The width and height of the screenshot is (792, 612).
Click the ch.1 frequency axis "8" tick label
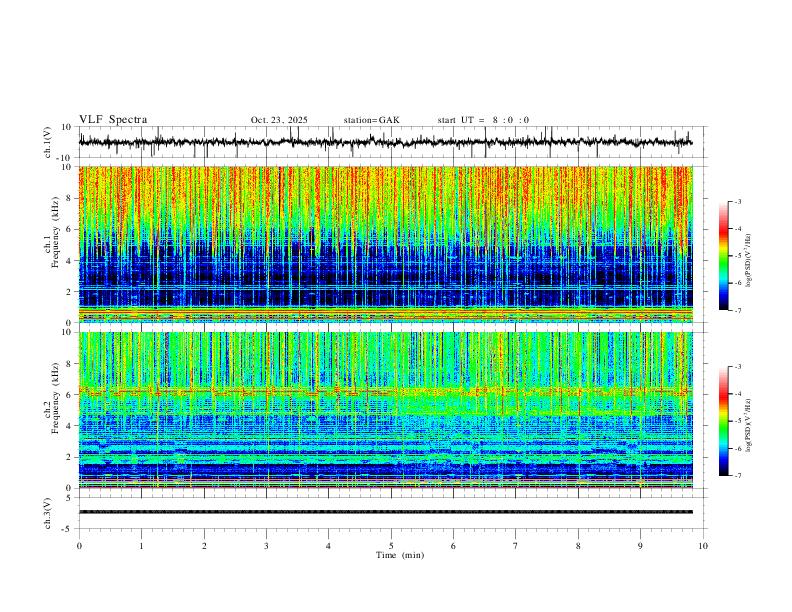(x=69, y=198)
